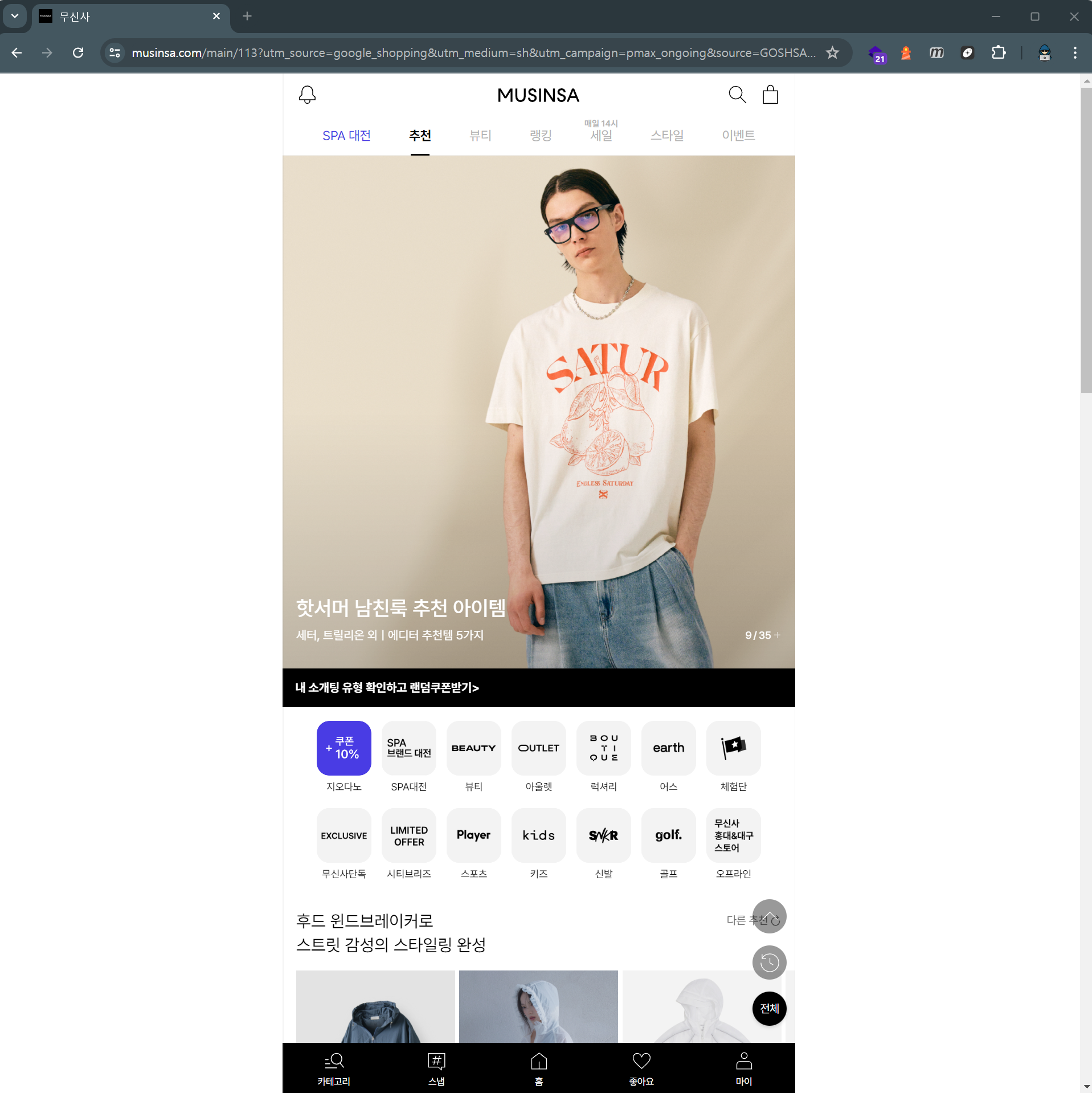
Task: View site information in the address bar
Action: point(115,53)
